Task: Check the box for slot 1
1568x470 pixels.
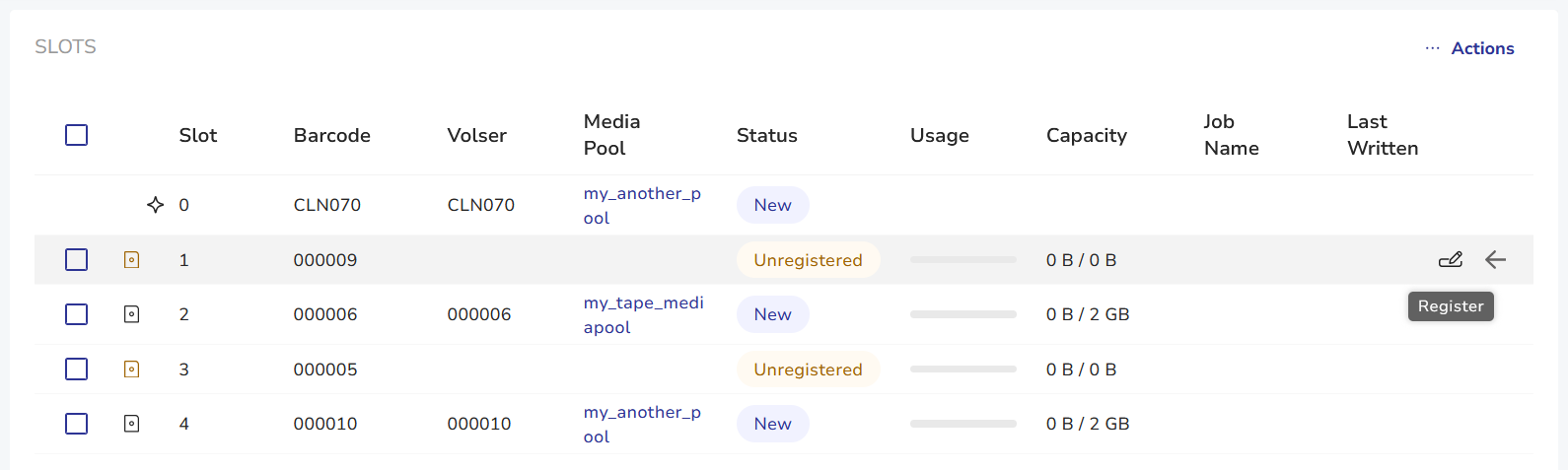Action: tap(76, 260)
